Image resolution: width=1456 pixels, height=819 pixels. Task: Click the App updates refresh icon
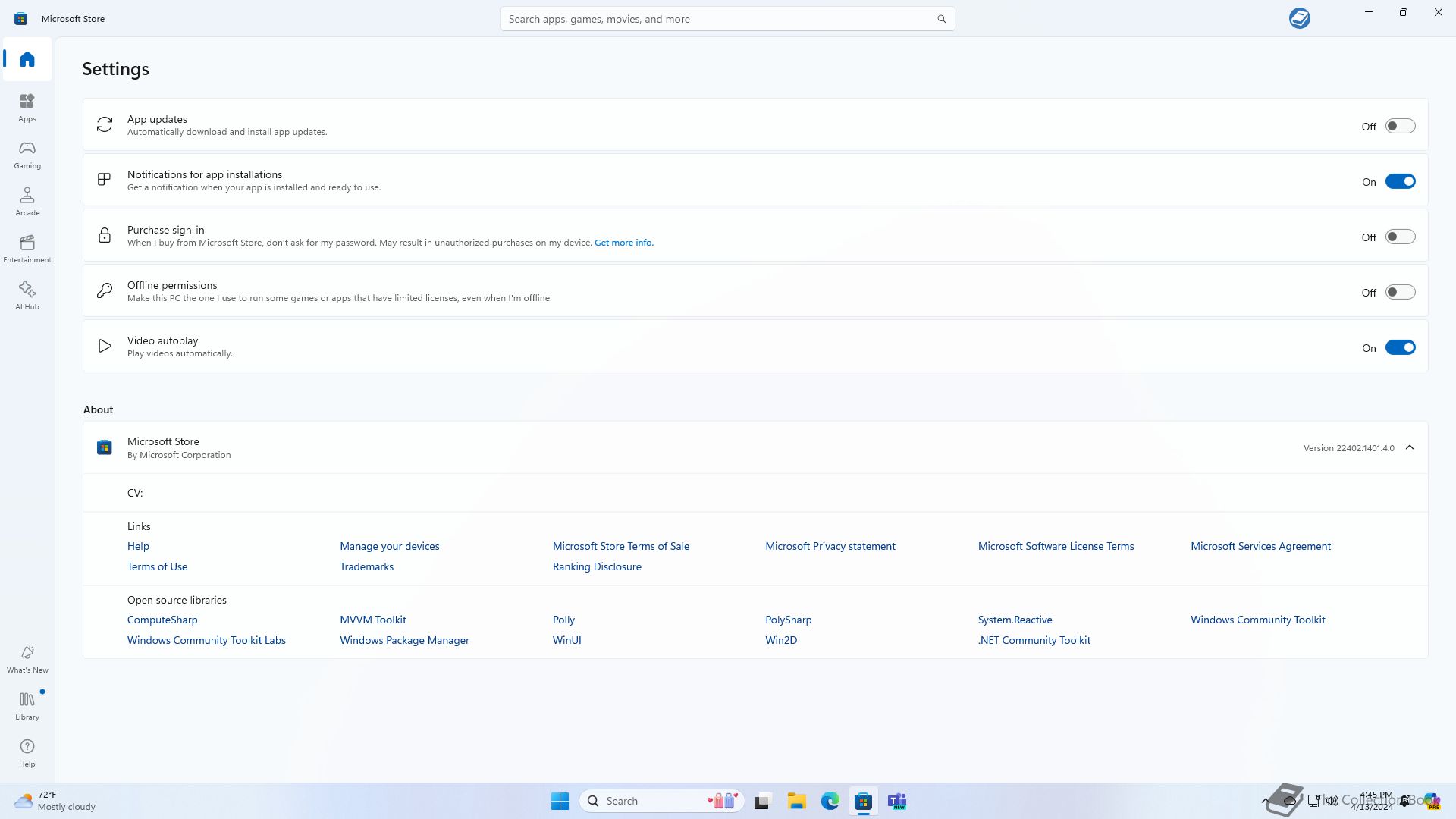[105, 124]
